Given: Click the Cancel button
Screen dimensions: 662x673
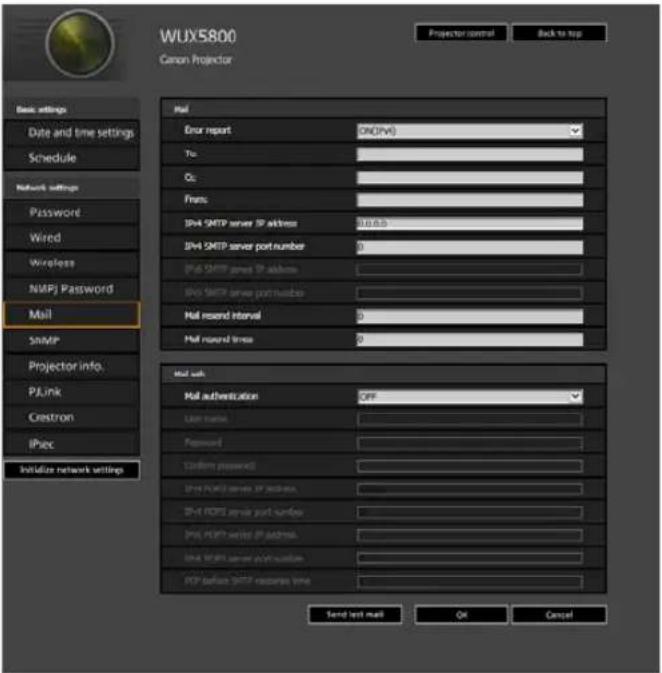Looking at the screenshot, I should 559,615.
